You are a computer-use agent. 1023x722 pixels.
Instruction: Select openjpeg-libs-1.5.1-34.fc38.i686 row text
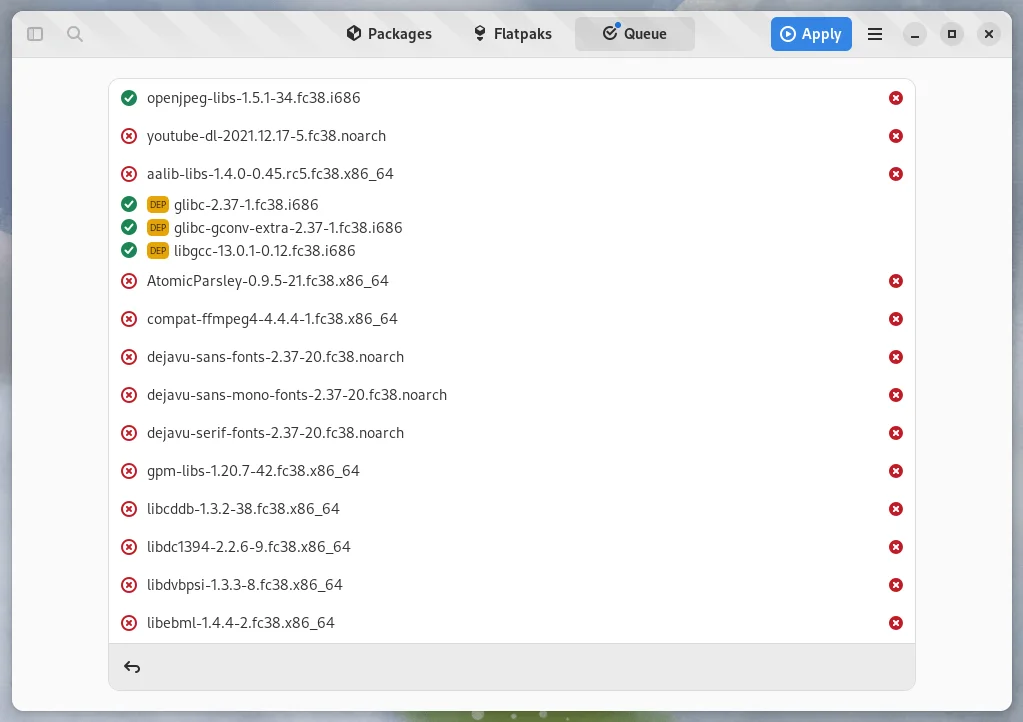coord(253,98)
